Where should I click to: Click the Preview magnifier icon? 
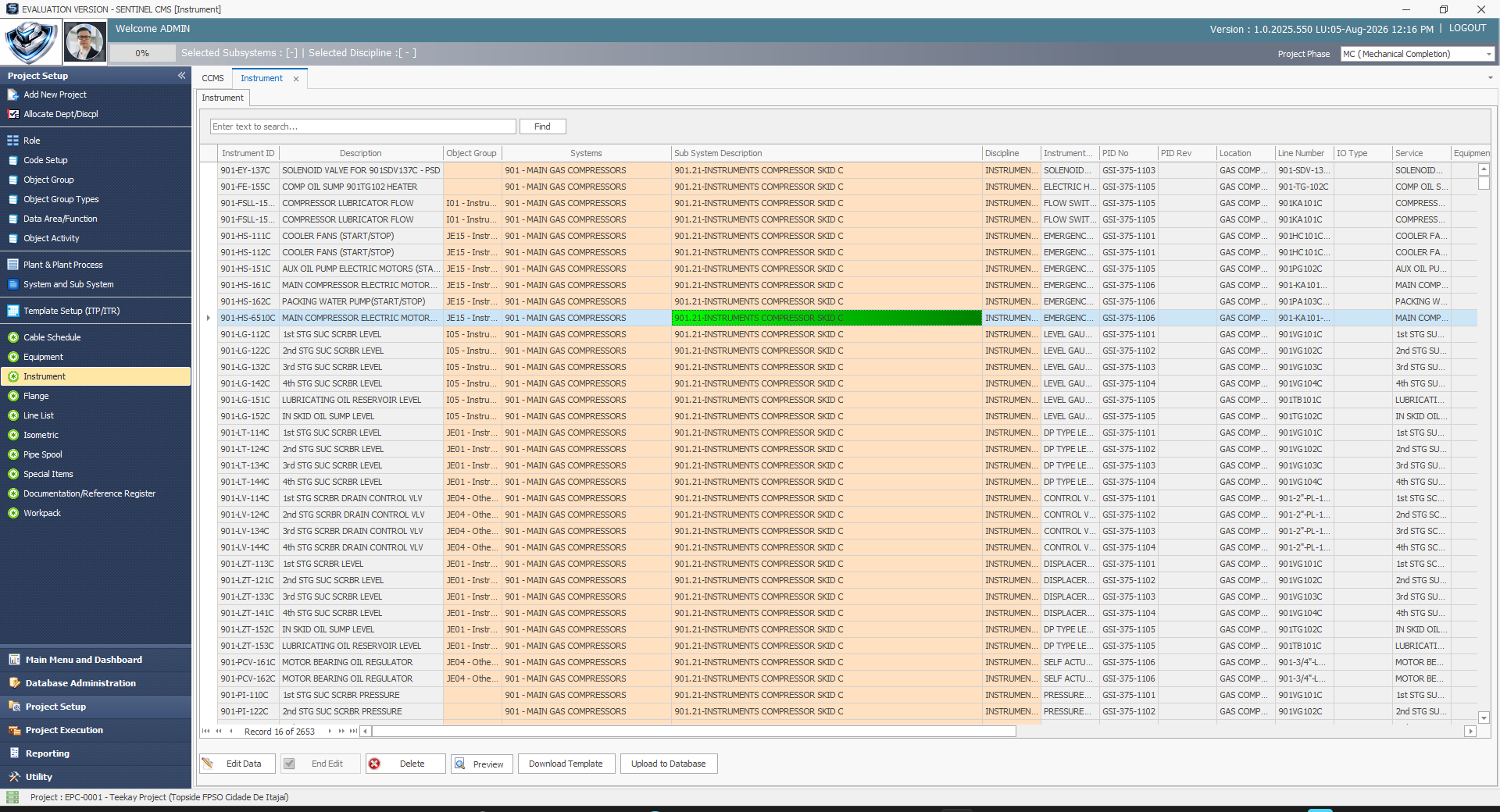460,764
